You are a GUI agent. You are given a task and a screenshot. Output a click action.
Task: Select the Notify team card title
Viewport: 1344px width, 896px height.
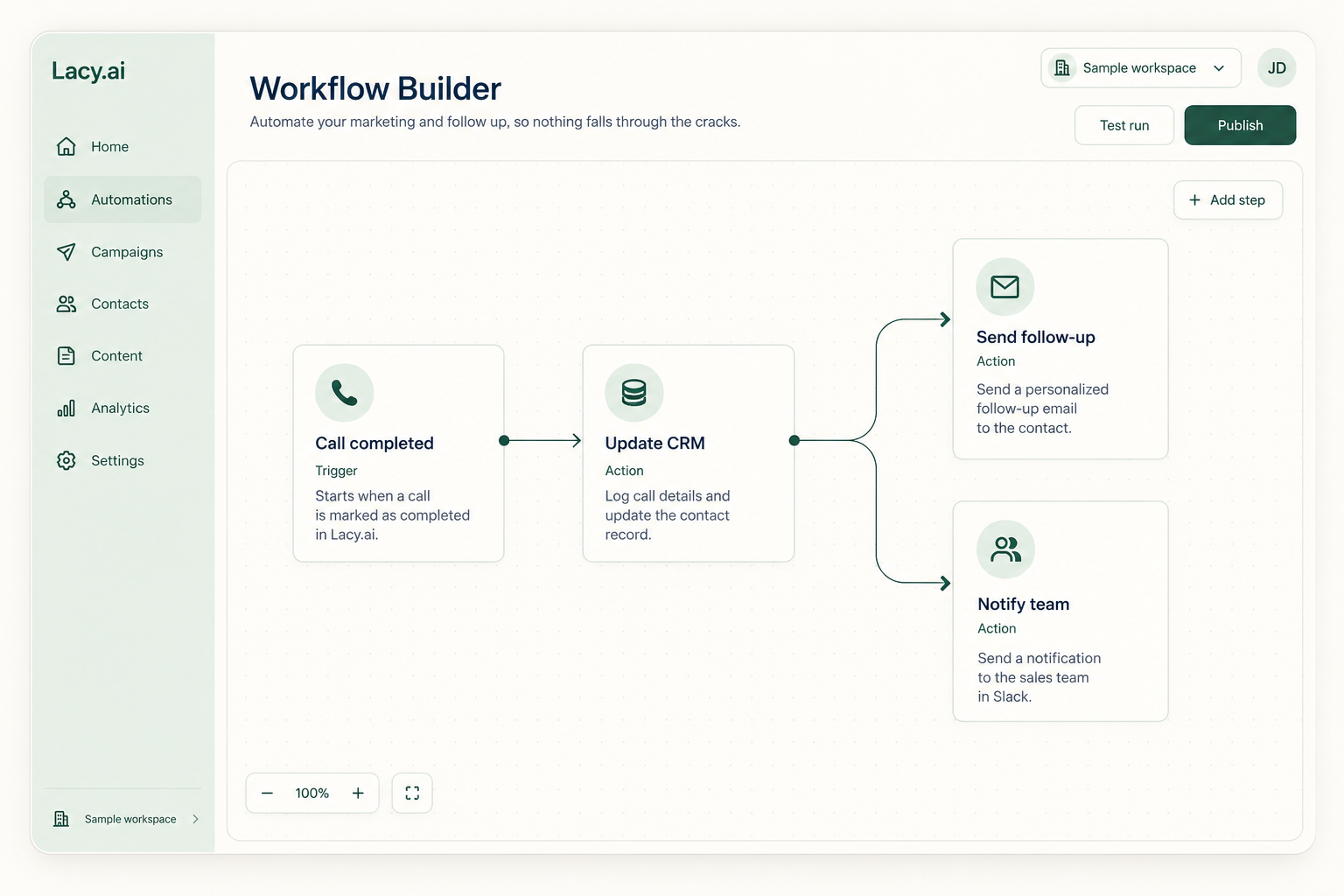click(1024, 605)
